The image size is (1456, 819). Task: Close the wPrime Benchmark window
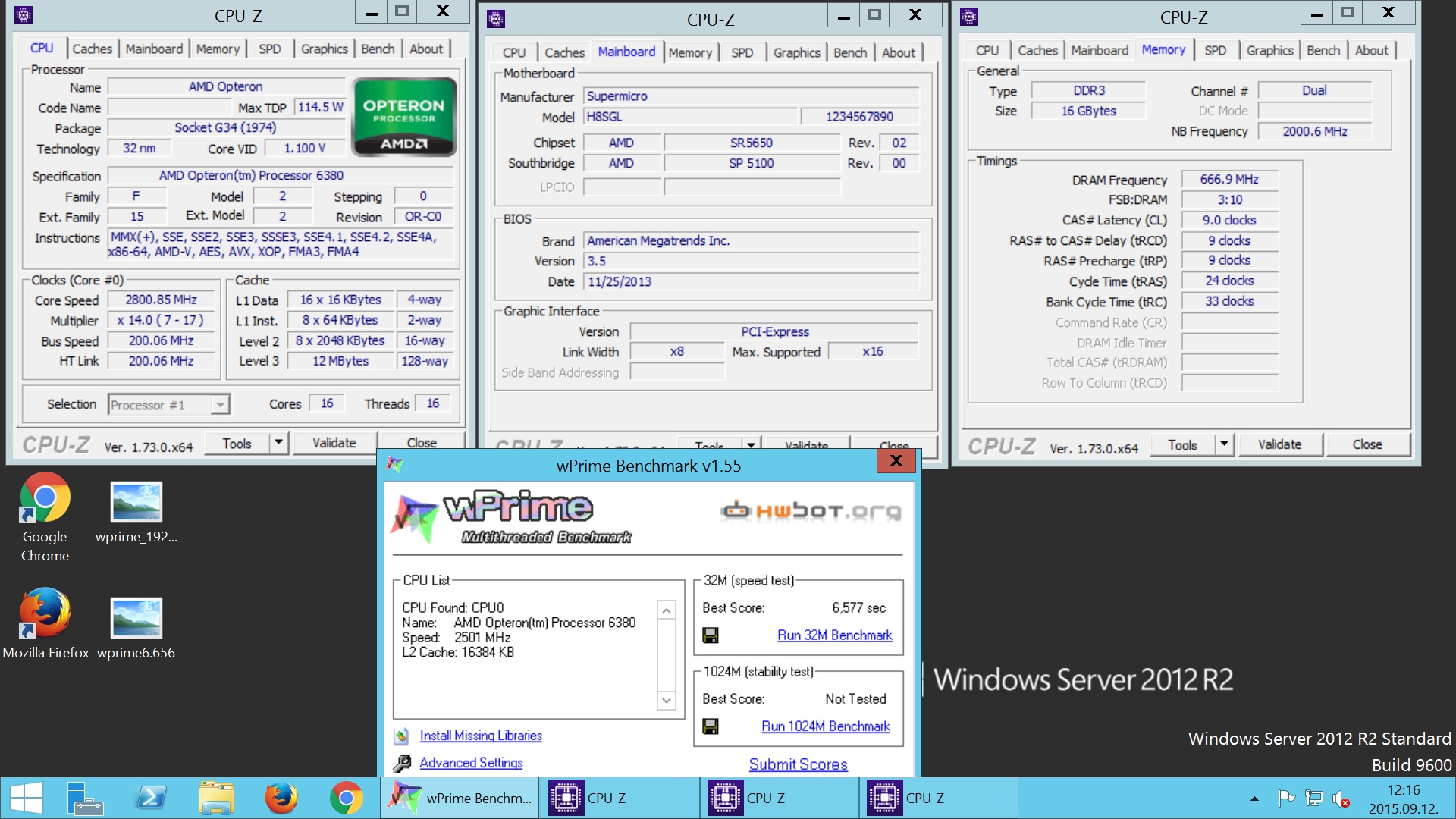896,460
